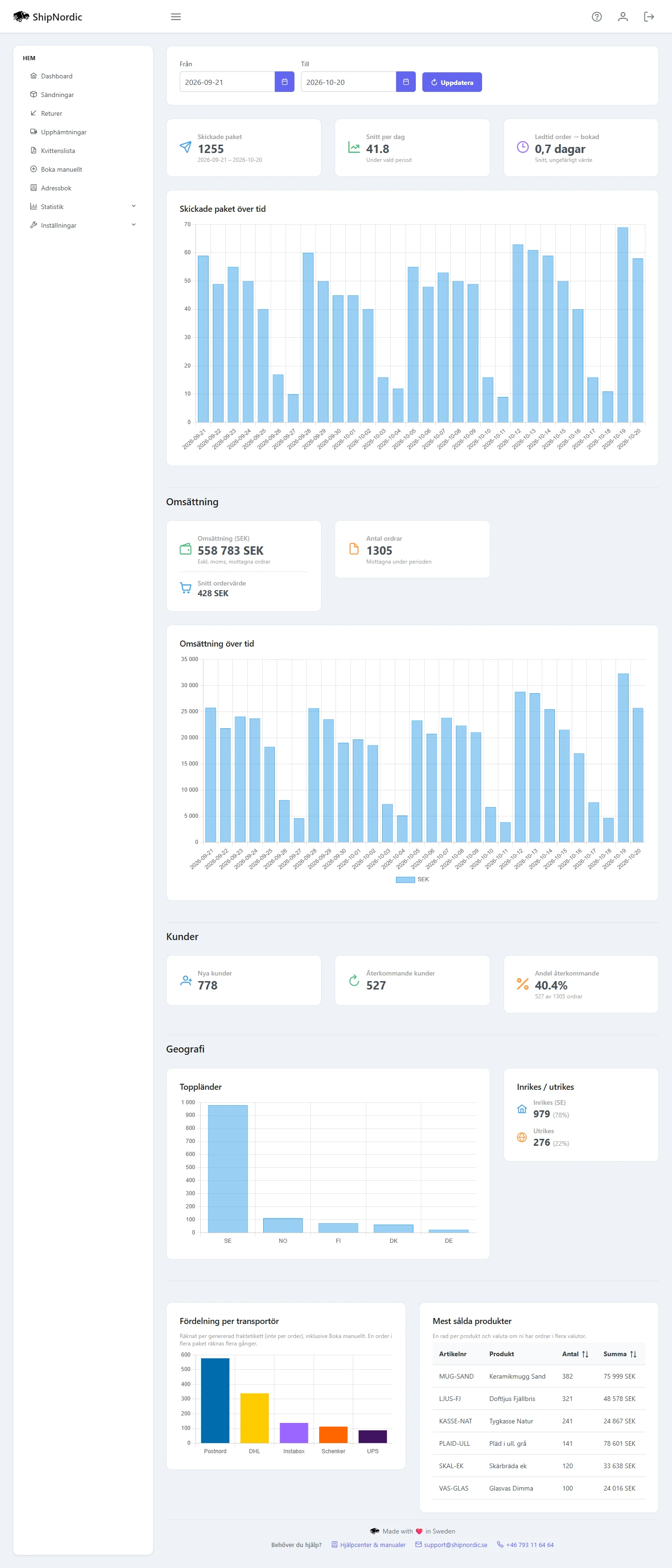Select the MUG-SAND article number
The image size is (672, 1568).
[x=456, y=1377]
